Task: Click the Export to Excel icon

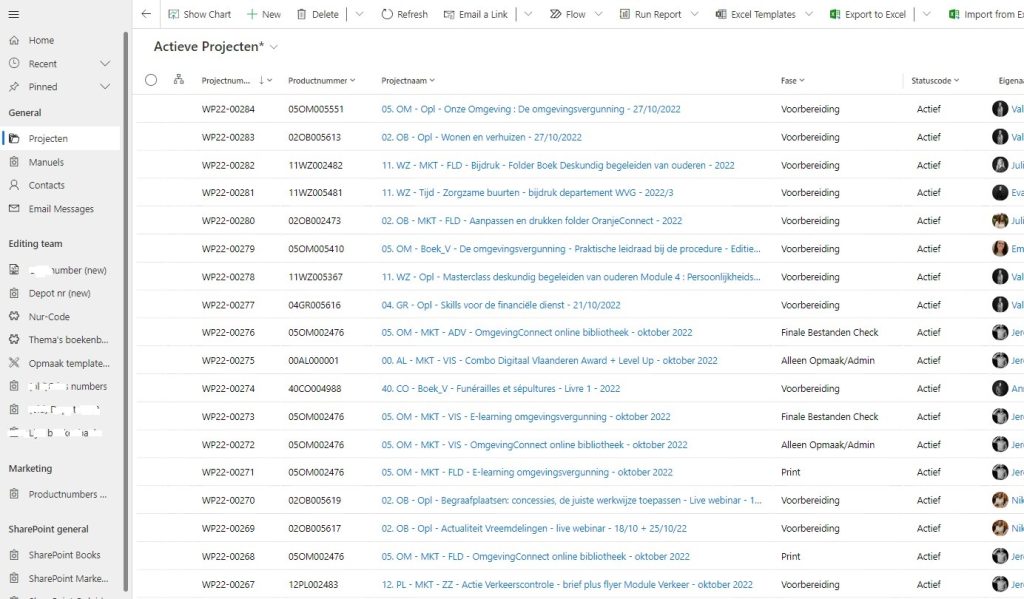Action: point(835,14)
